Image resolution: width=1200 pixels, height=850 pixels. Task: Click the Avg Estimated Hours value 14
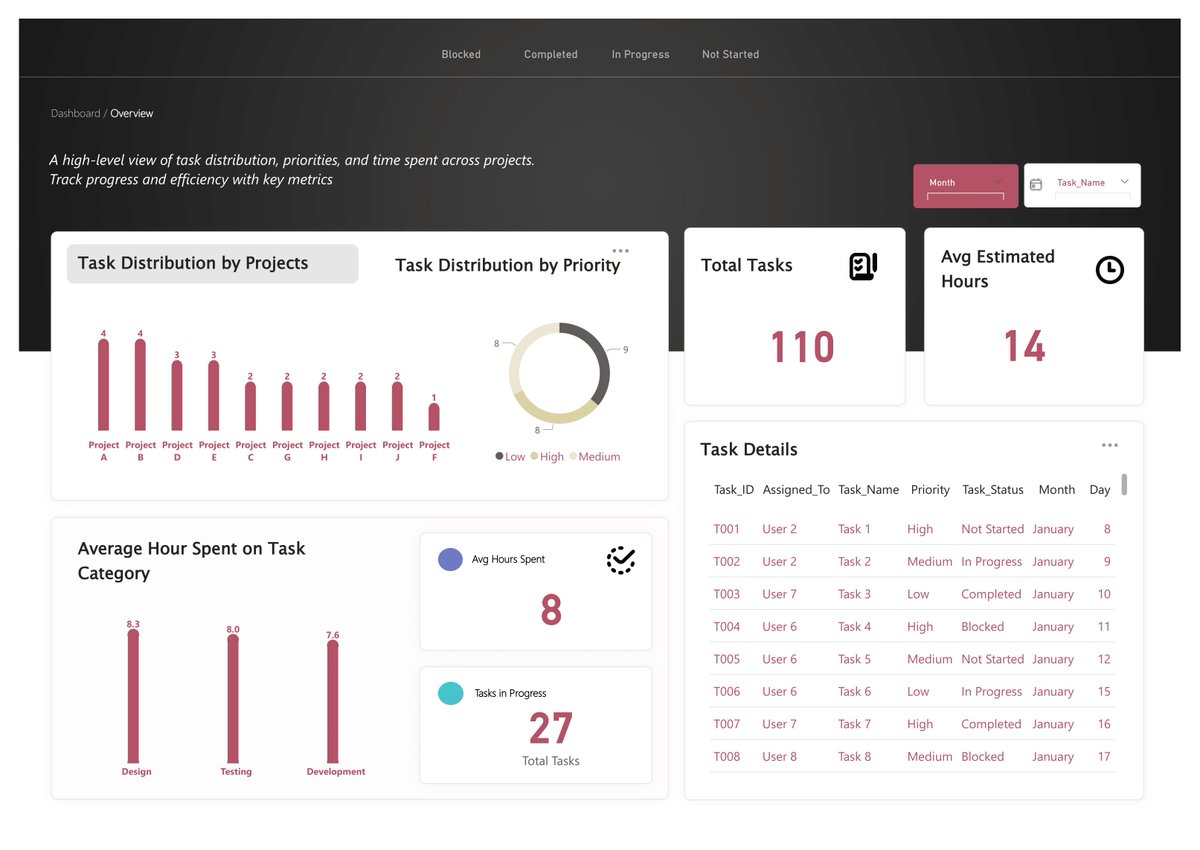click(x=1024, y=347)
